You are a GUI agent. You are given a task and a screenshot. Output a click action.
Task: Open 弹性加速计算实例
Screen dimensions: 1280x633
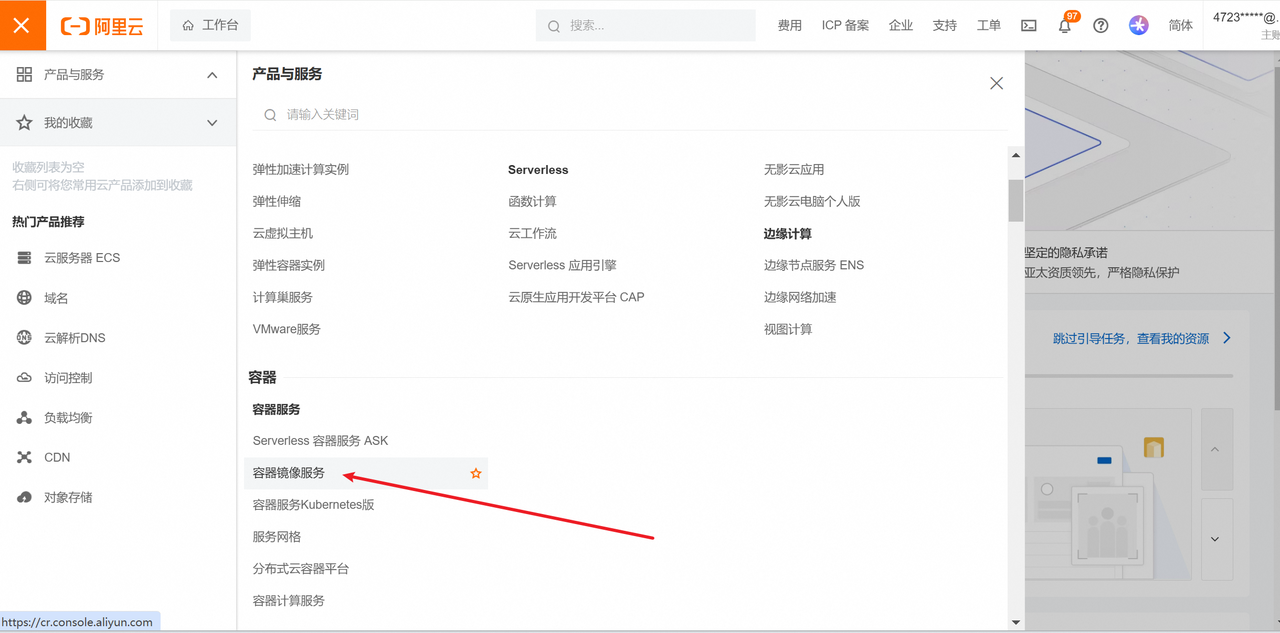click(x=301, y=170)
